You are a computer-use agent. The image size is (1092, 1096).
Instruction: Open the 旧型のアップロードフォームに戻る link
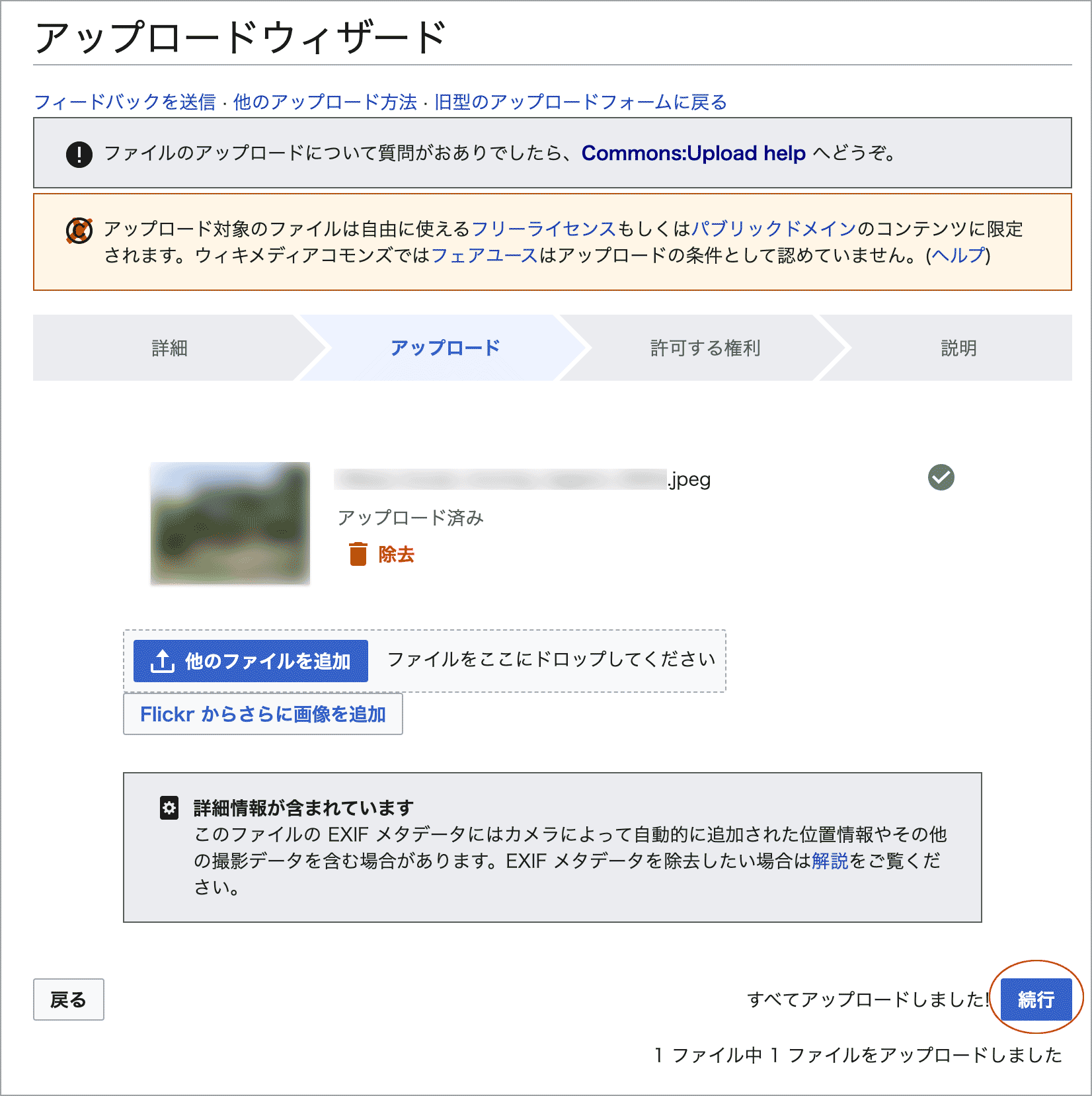click(x=580, y=102)
